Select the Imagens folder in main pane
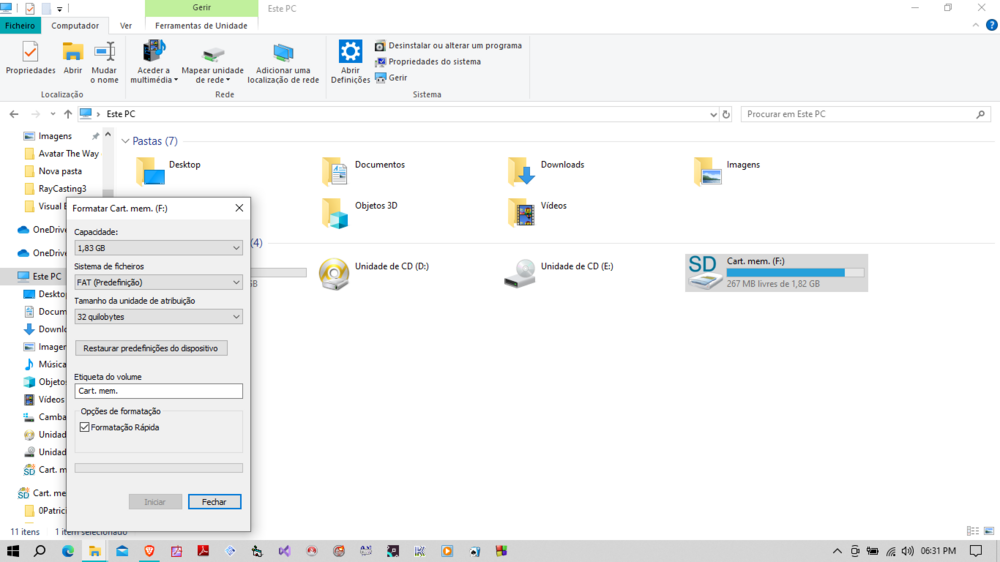Screen dimensions: 1000x562 point(727,171)
